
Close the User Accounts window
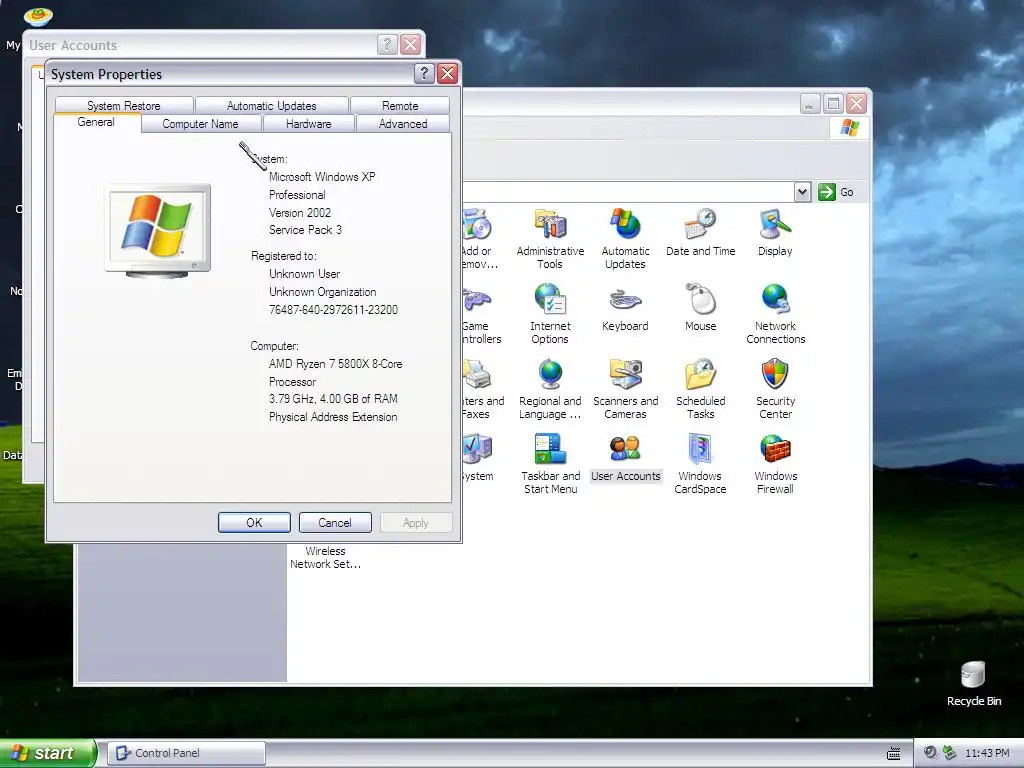pos(410,44)
